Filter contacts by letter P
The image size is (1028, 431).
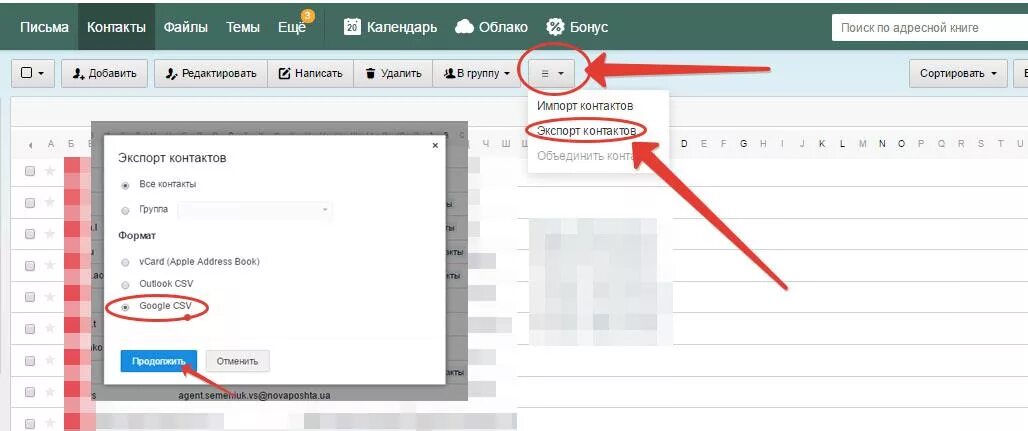click(921, 144)
